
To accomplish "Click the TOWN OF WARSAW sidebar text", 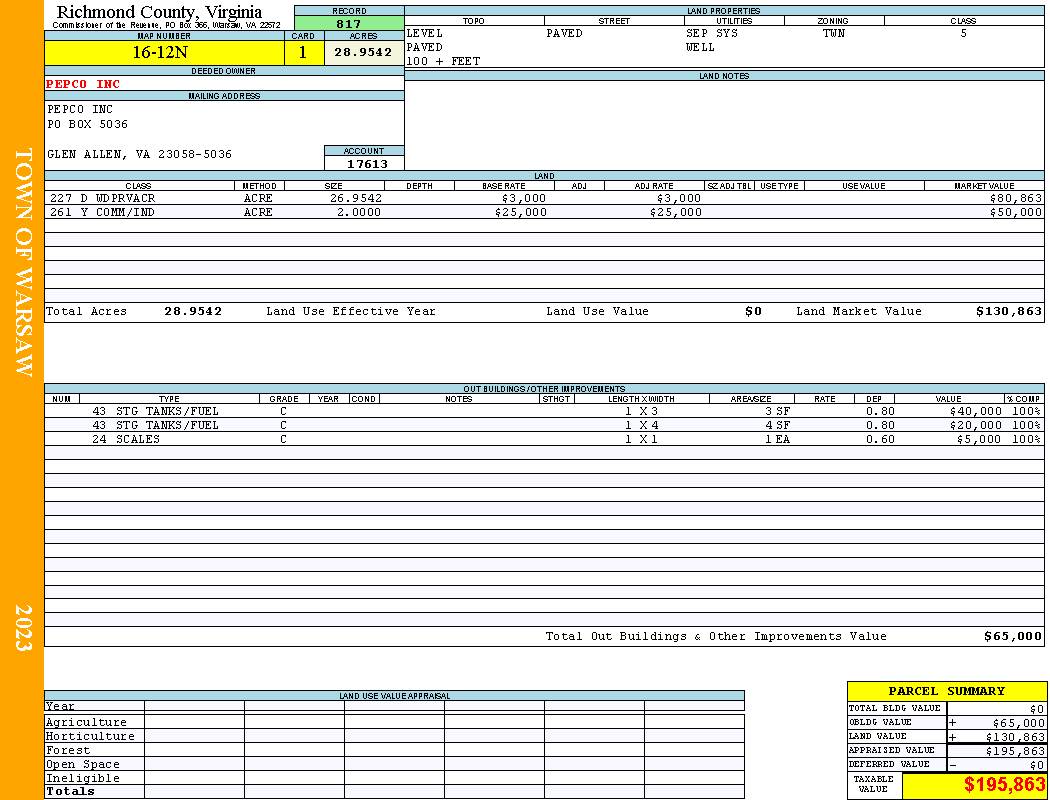I will [x=23, y=262].
